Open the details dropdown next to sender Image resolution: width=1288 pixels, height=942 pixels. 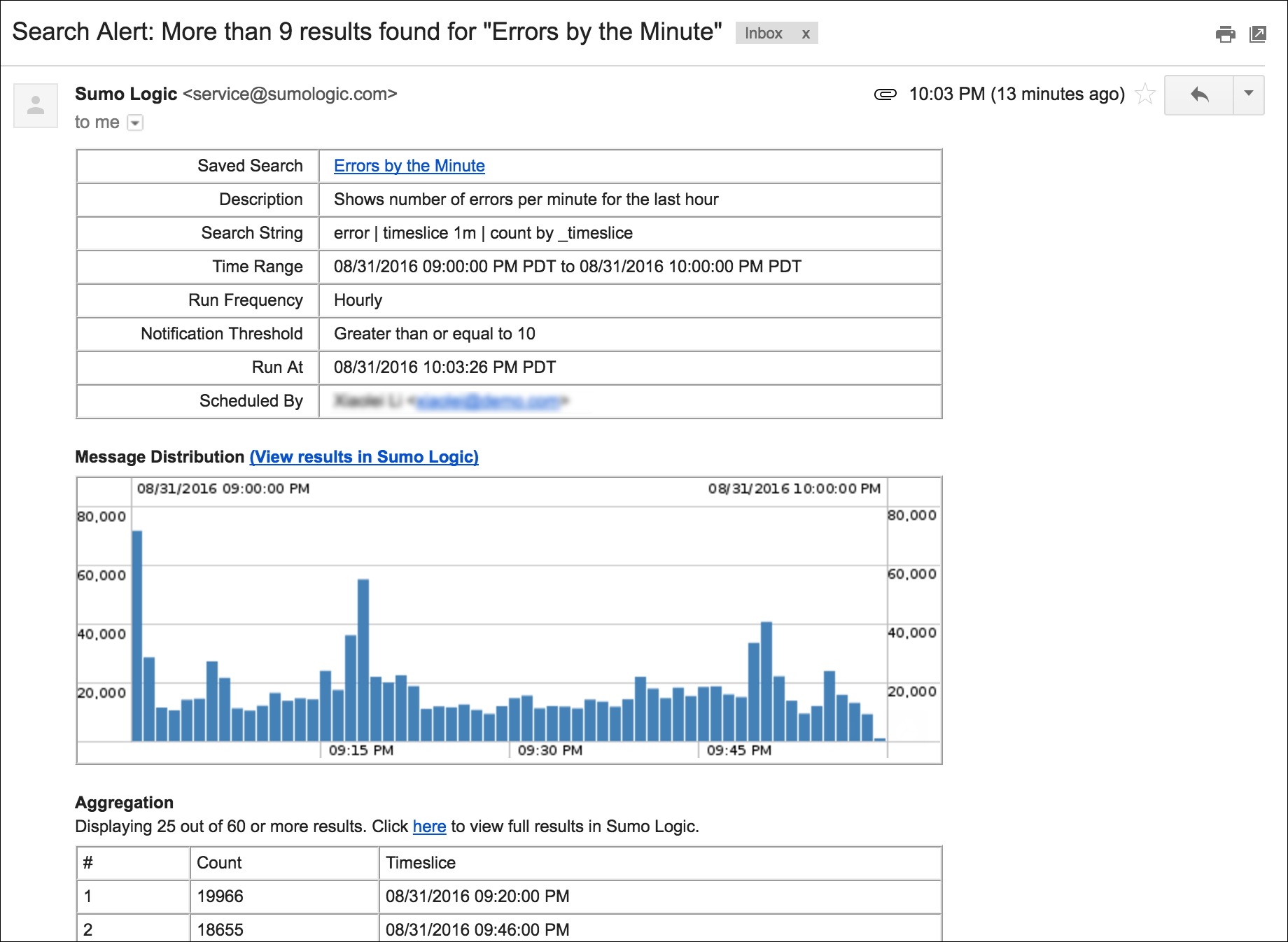[x=134, y=122]
